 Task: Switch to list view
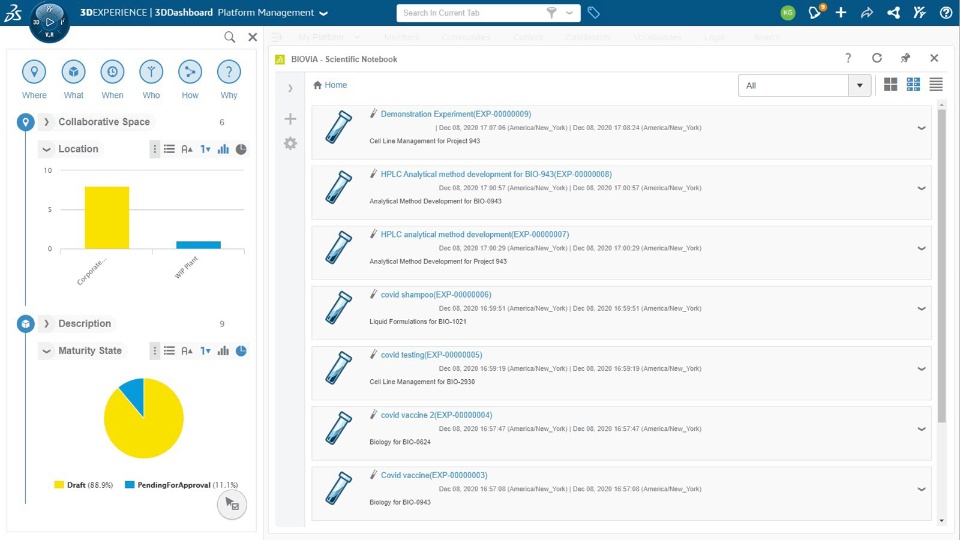936,85
